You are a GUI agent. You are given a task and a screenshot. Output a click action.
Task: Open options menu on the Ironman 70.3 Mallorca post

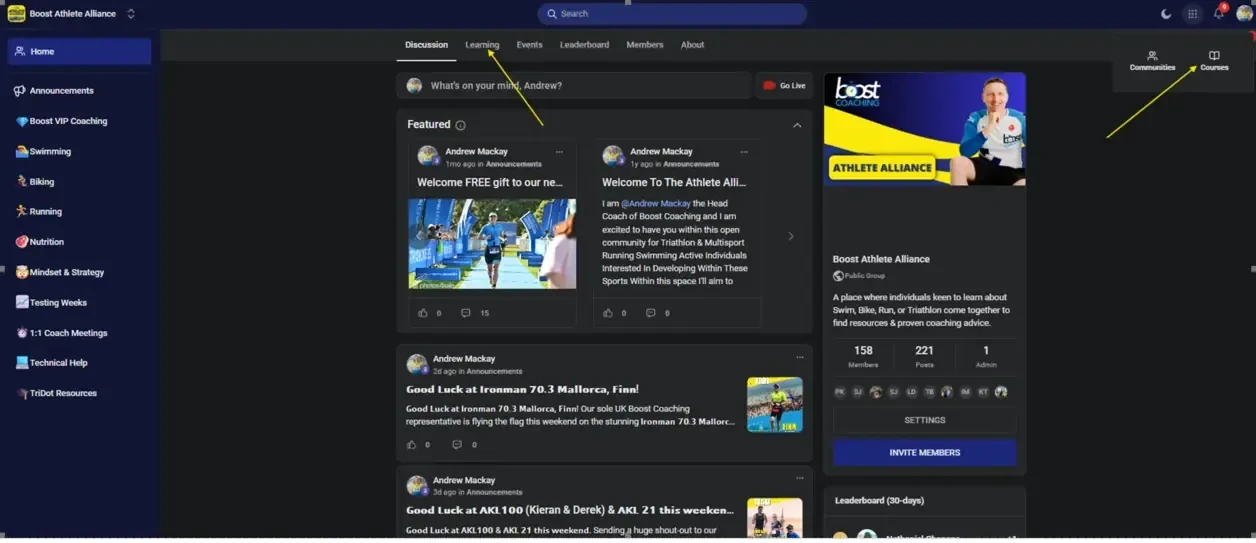(x=800, y=358)
